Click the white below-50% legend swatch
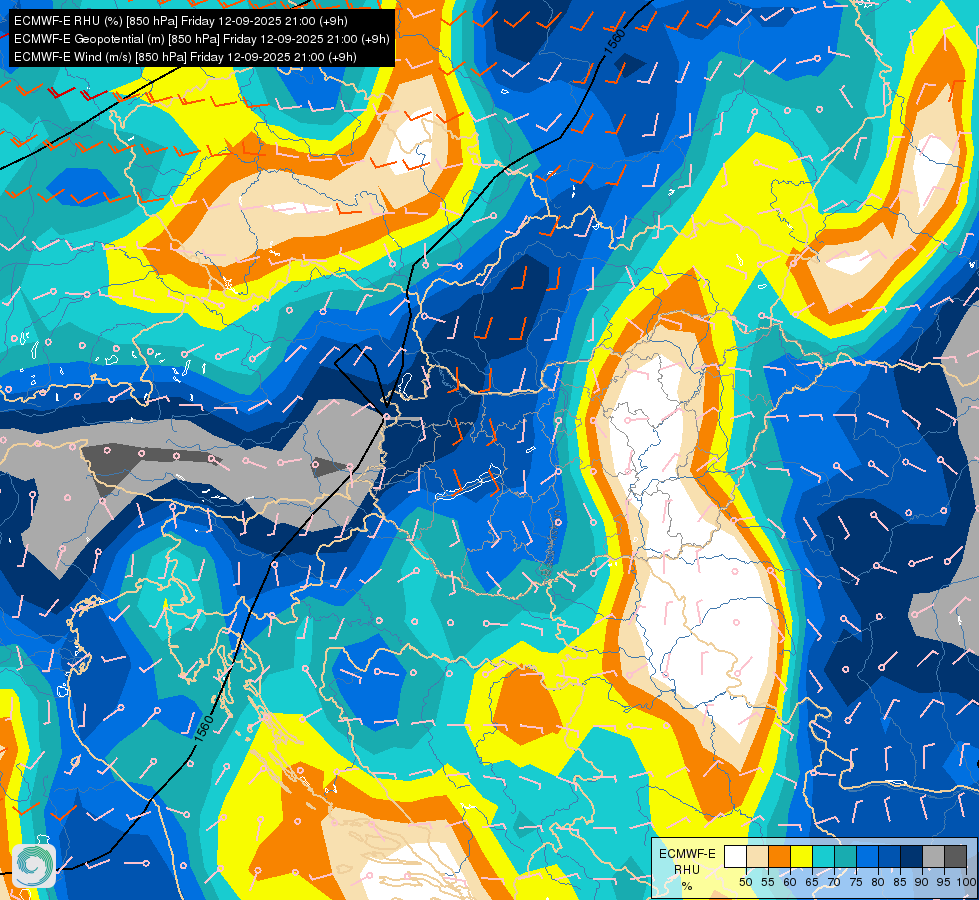 (735, 856)
